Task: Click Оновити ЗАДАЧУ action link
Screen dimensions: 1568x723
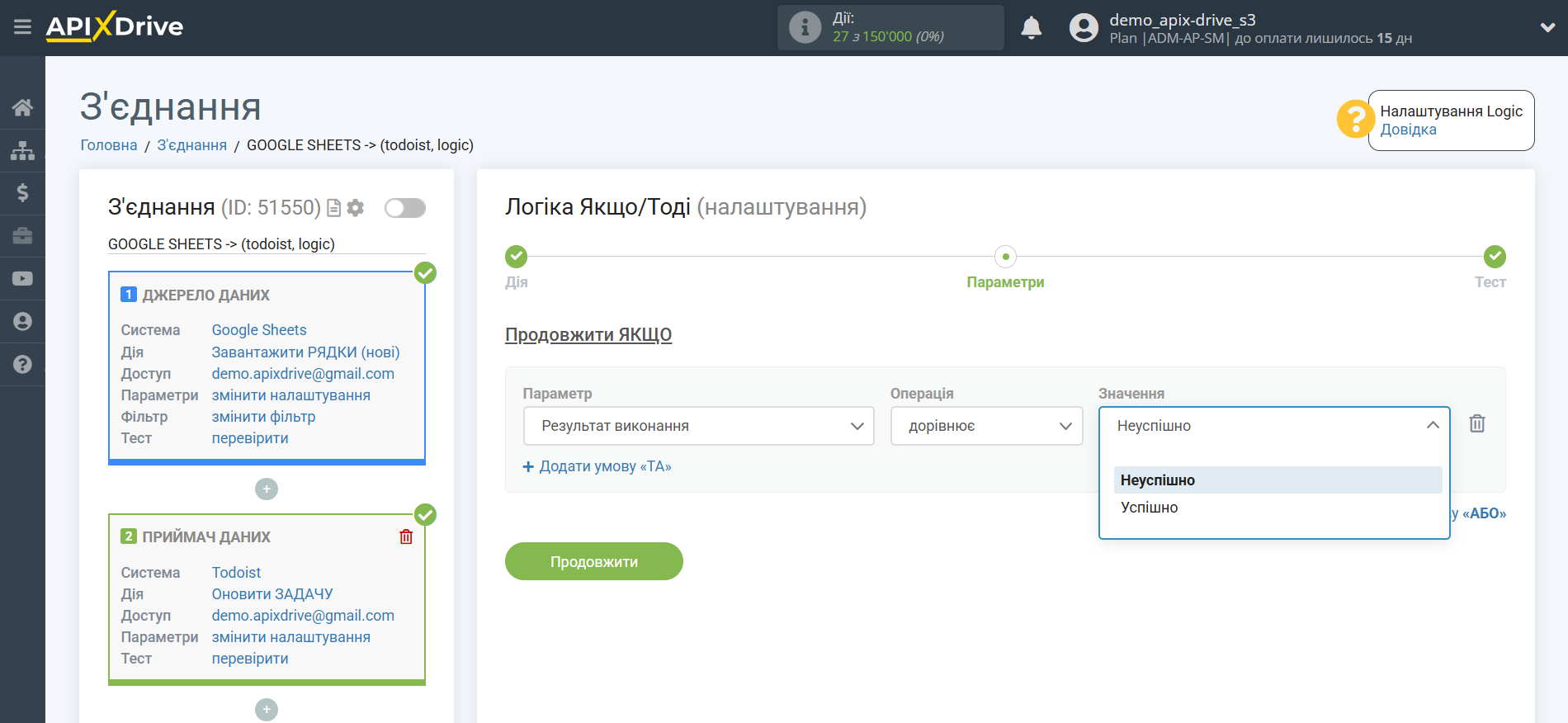Action: (272, 594)
